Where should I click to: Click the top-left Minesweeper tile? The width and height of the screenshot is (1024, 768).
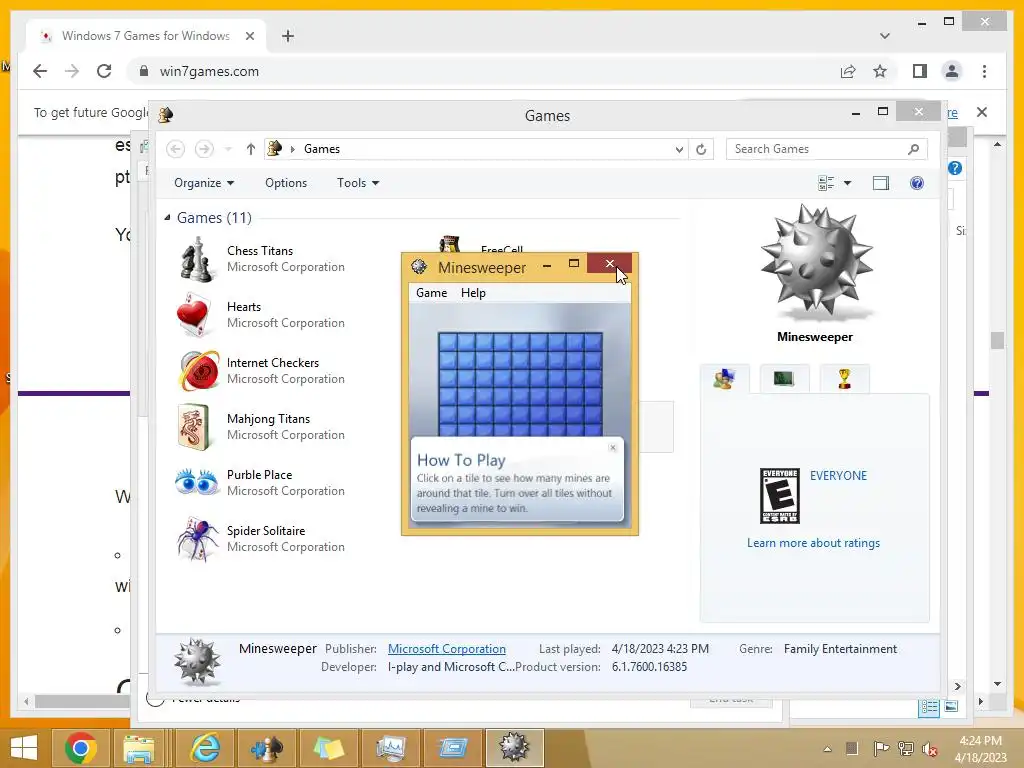point(448,342)
